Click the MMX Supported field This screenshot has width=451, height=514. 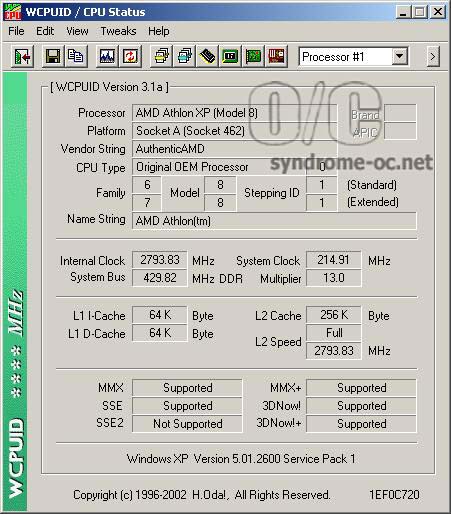tap(187, 388)
